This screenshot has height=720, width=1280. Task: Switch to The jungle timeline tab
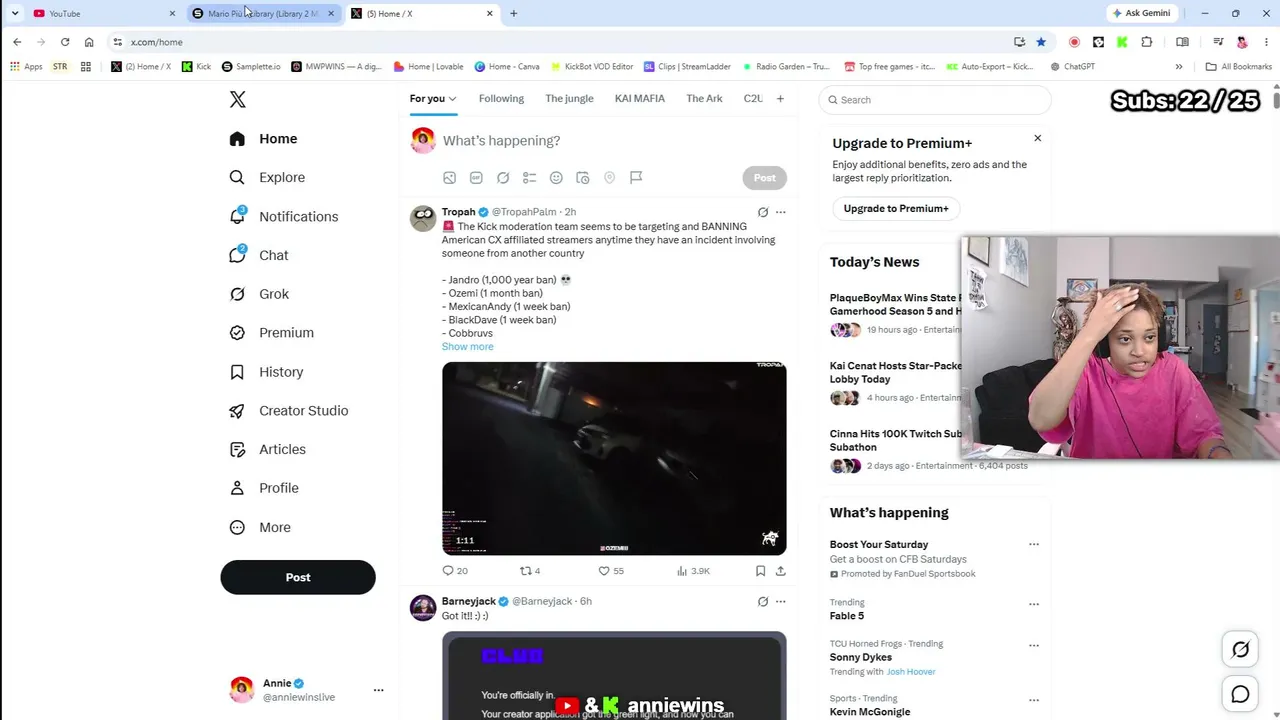point(569,99)
